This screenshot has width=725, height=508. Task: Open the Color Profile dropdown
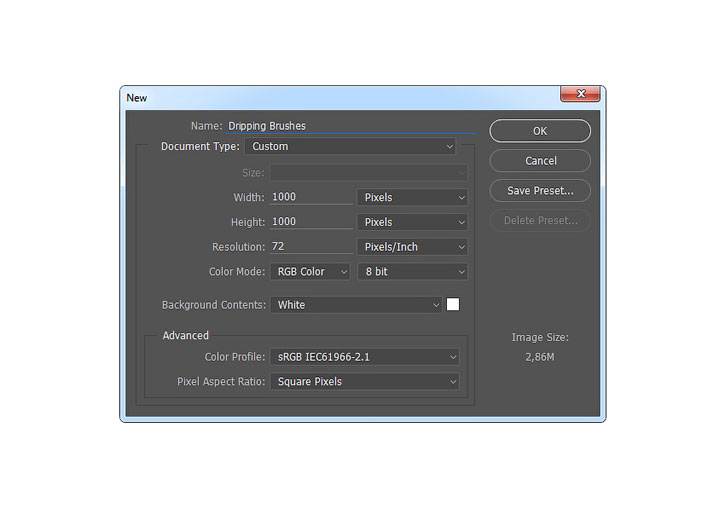[x=365, y=357]
